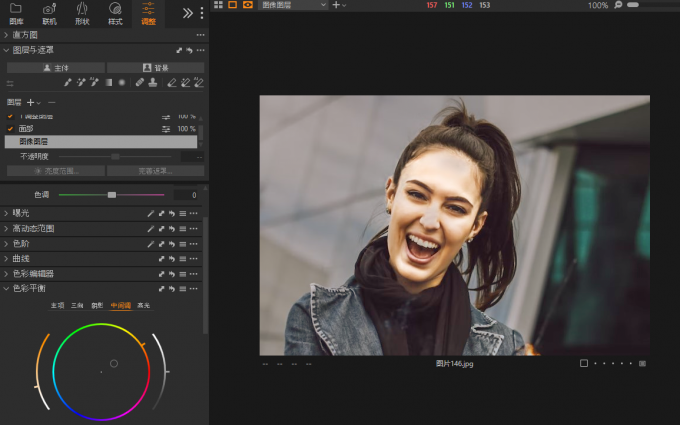
Task: Reset the 曲线 curves panel
Action: click(x=172, y=259)
